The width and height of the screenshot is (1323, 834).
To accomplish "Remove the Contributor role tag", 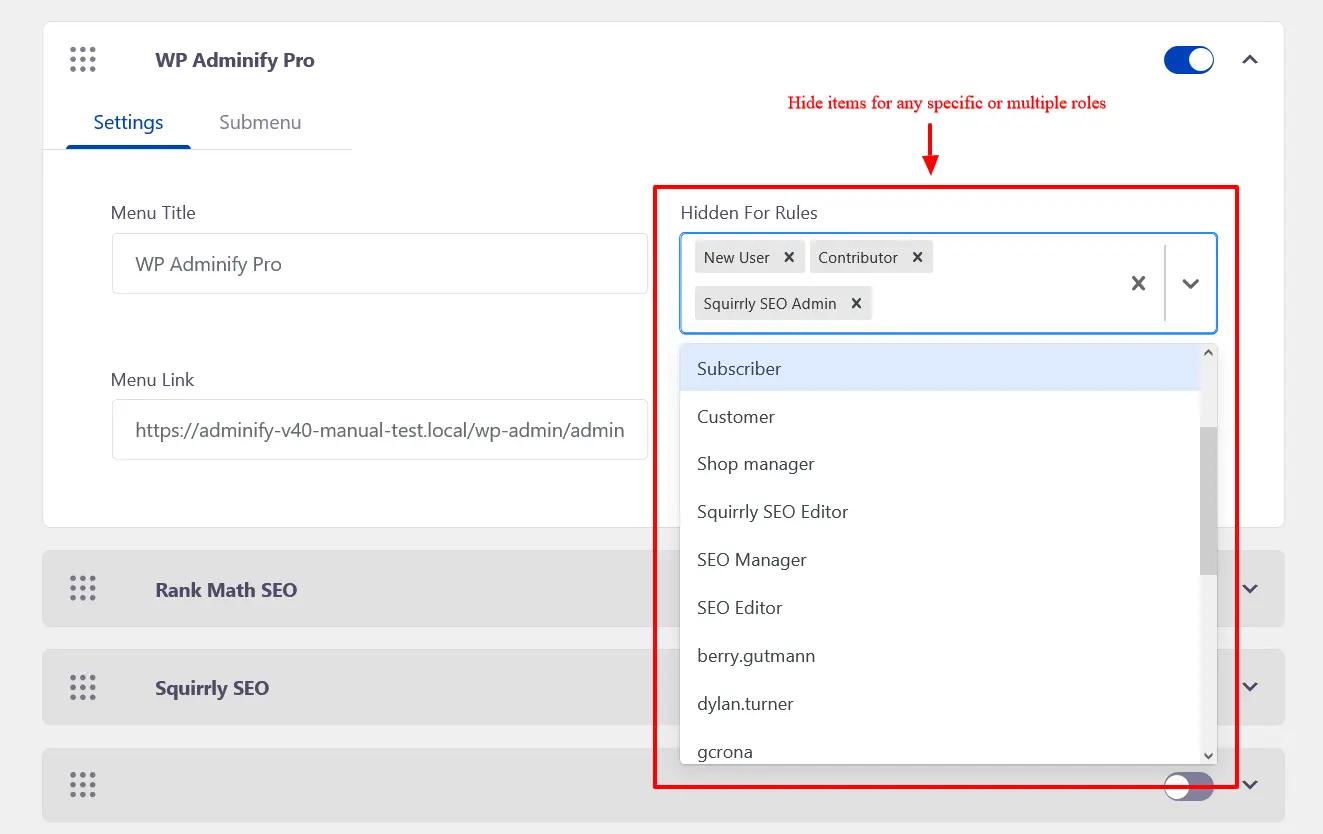I will coord(917,257).
